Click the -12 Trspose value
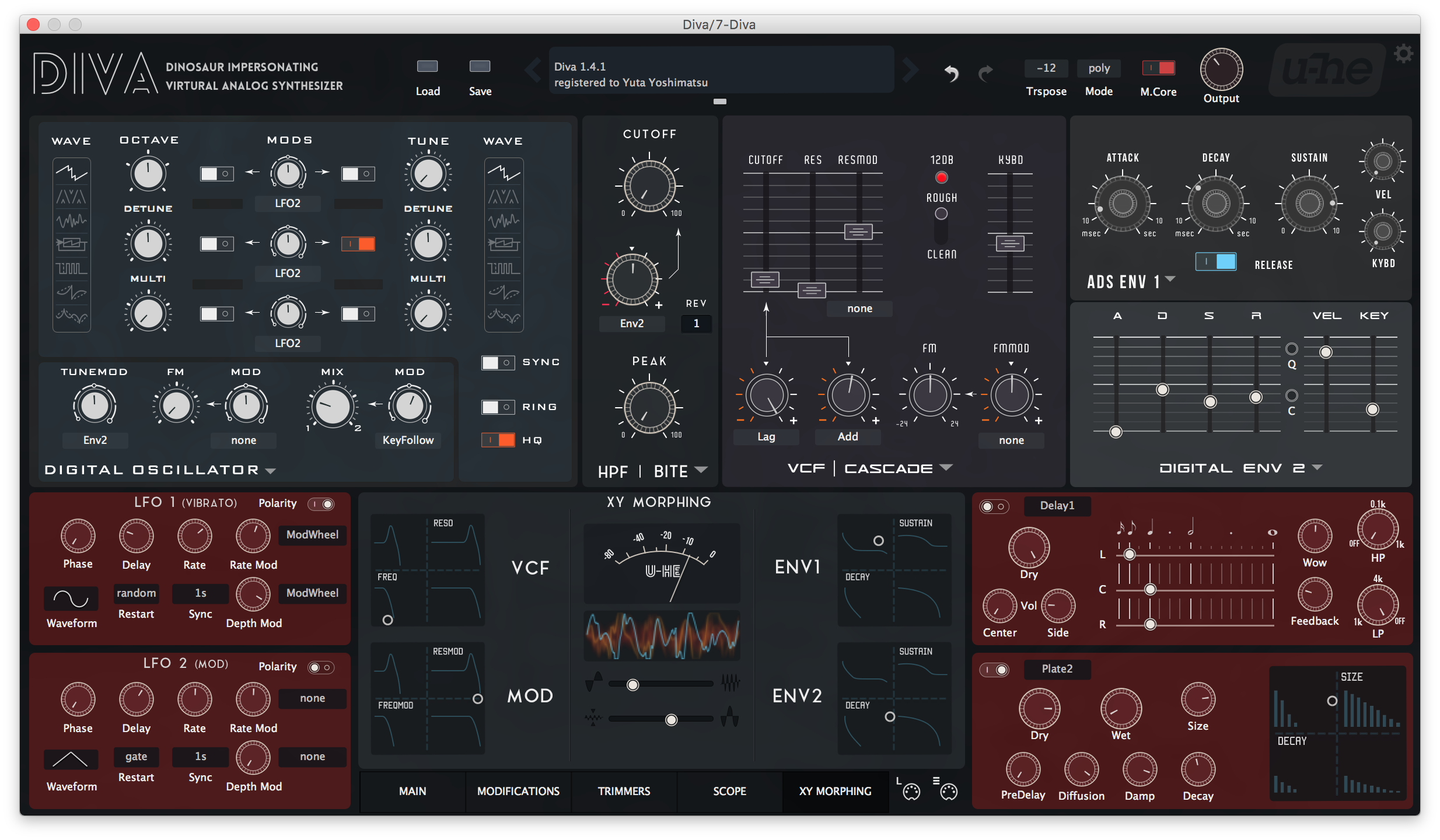1440x840 pixels. [x=1046, y=68]
